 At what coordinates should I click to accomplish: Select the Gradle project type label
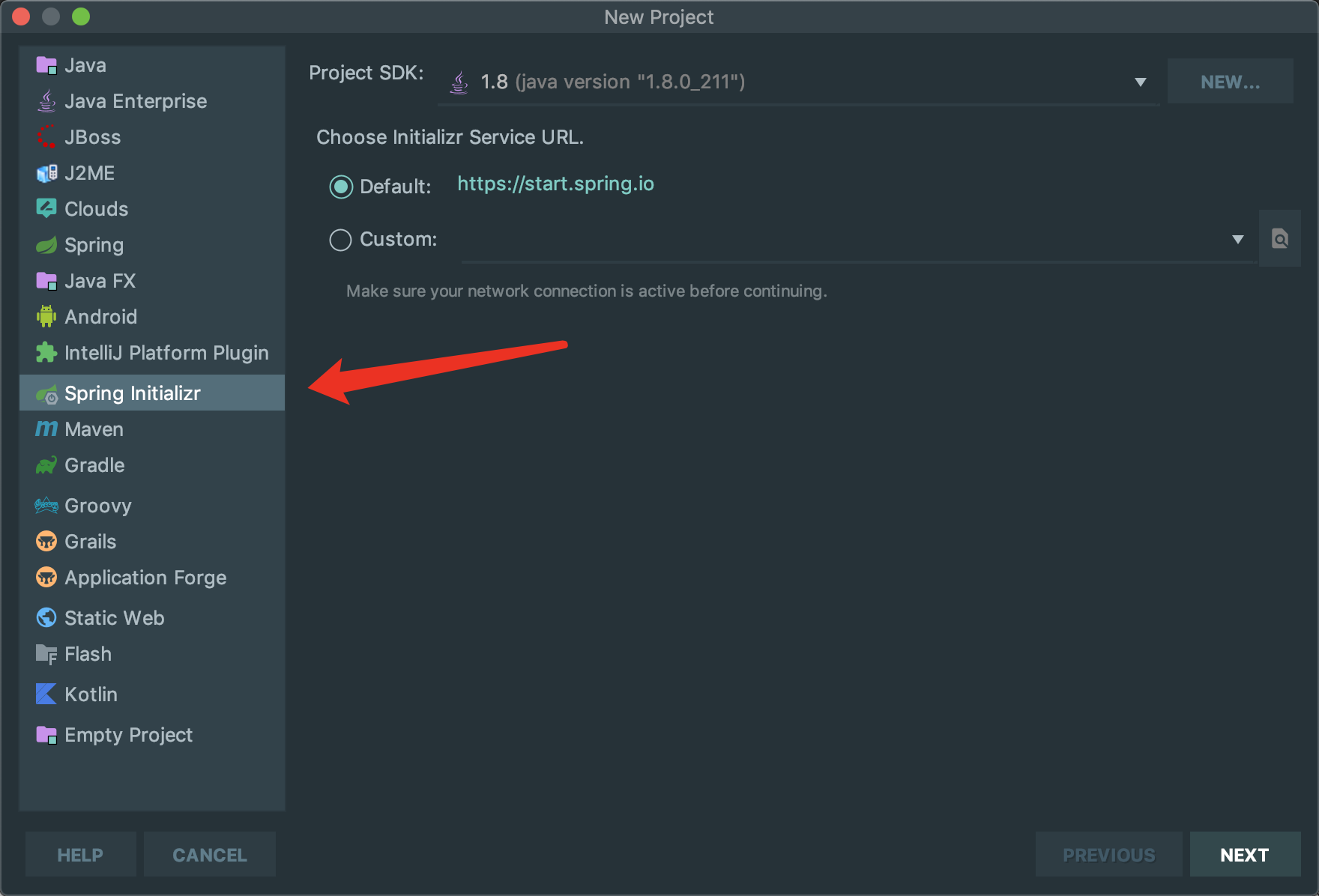point(94,465)
